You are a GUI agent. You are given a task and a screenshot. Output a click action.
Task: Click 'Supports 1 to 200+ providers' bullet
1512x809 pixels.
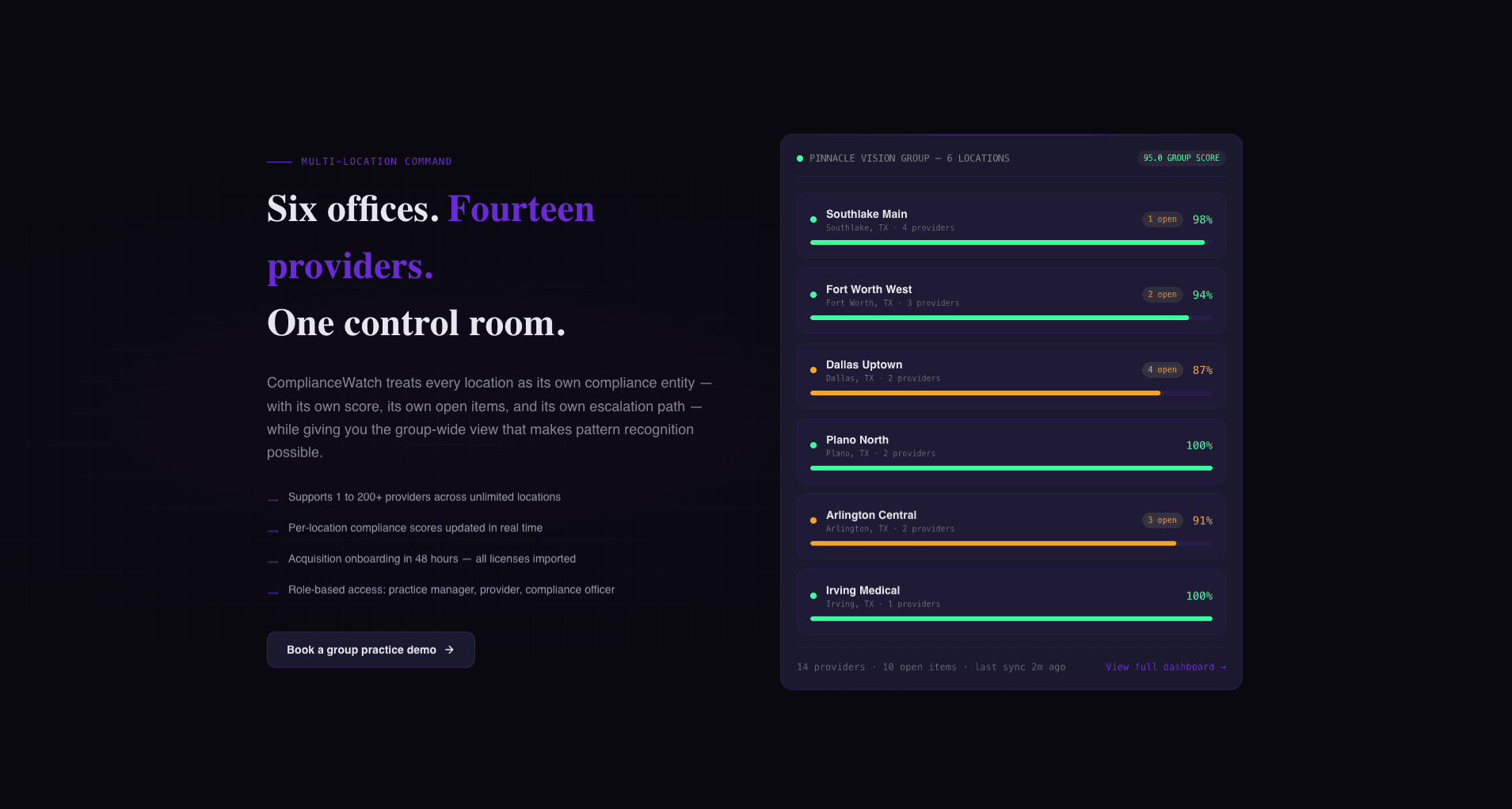tap(425, 497)
